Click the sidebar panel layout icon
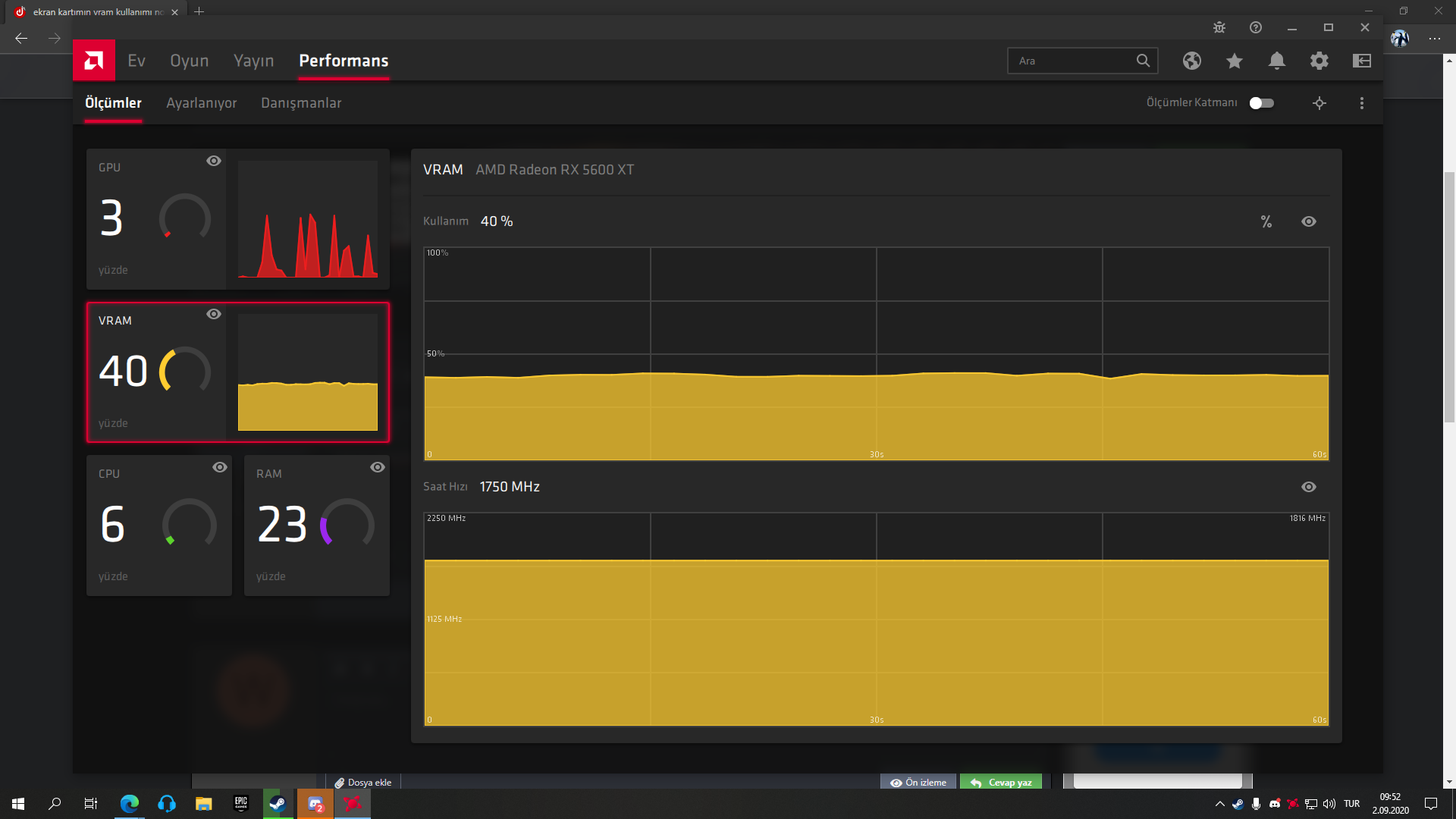This screenshot has width=1456, height=819. 1362,61
